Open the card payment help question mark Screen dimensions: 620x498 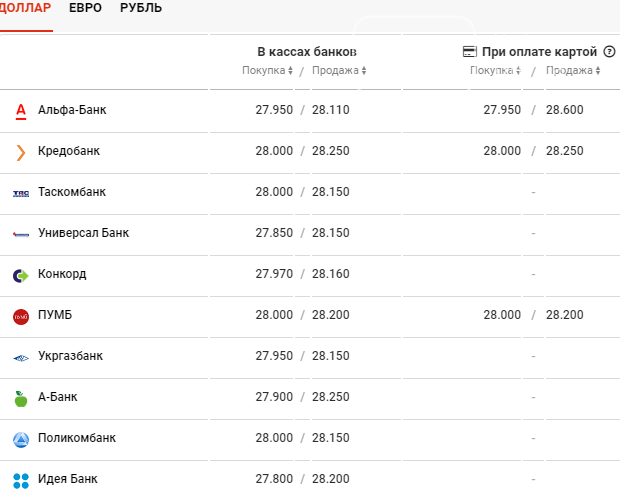click(x=609, y=51)
